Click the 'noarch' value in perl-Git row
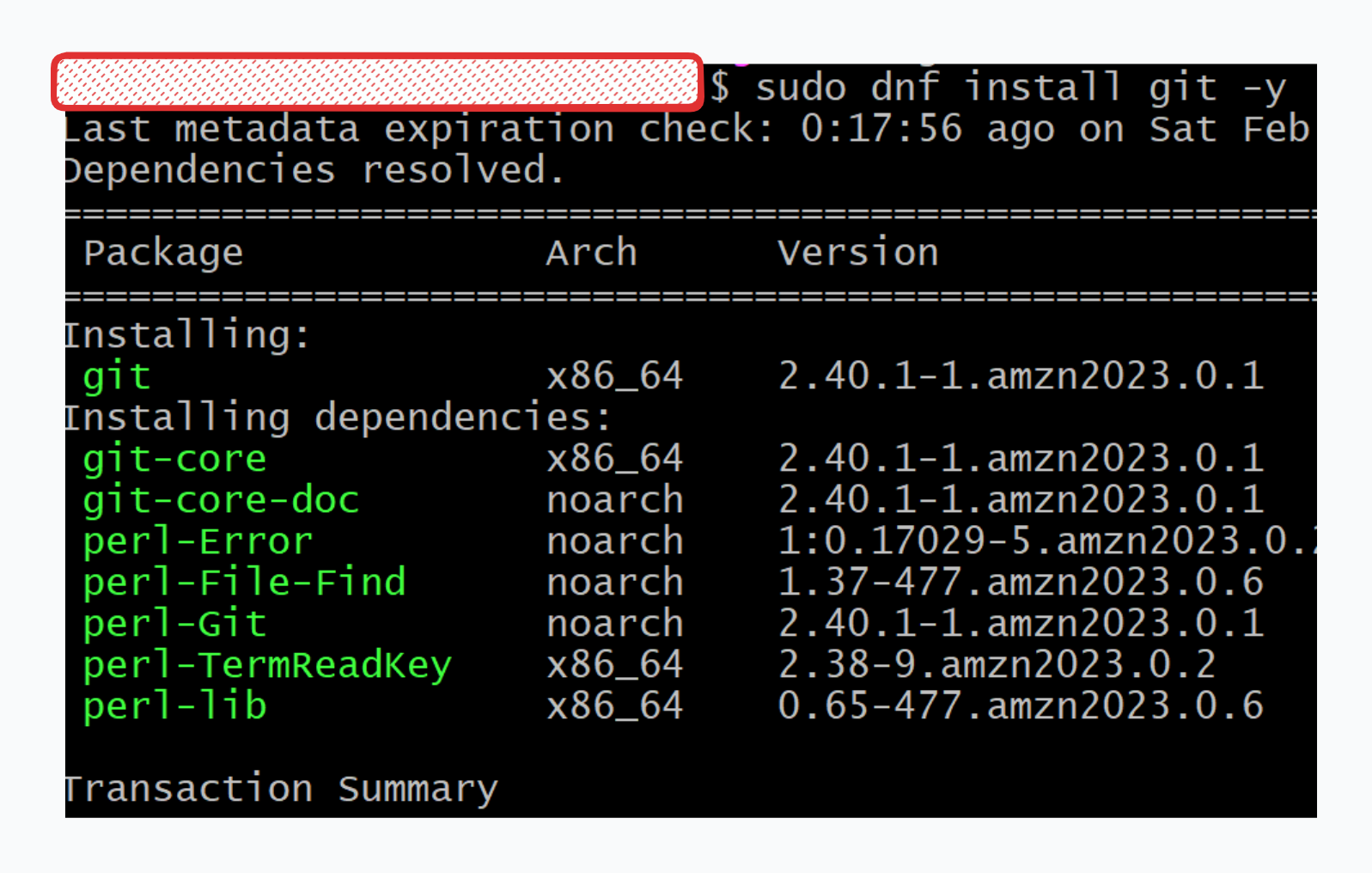This screenshot has height=873, width=1372. coord(615,624)
